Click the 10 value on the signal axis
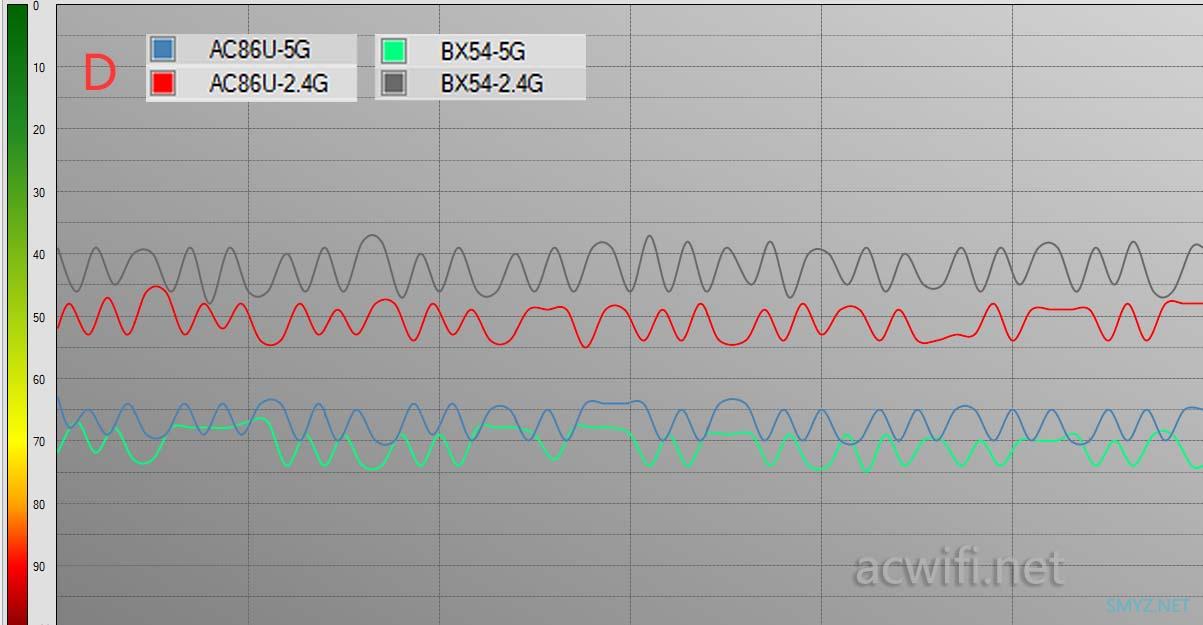 click(39, 68)
